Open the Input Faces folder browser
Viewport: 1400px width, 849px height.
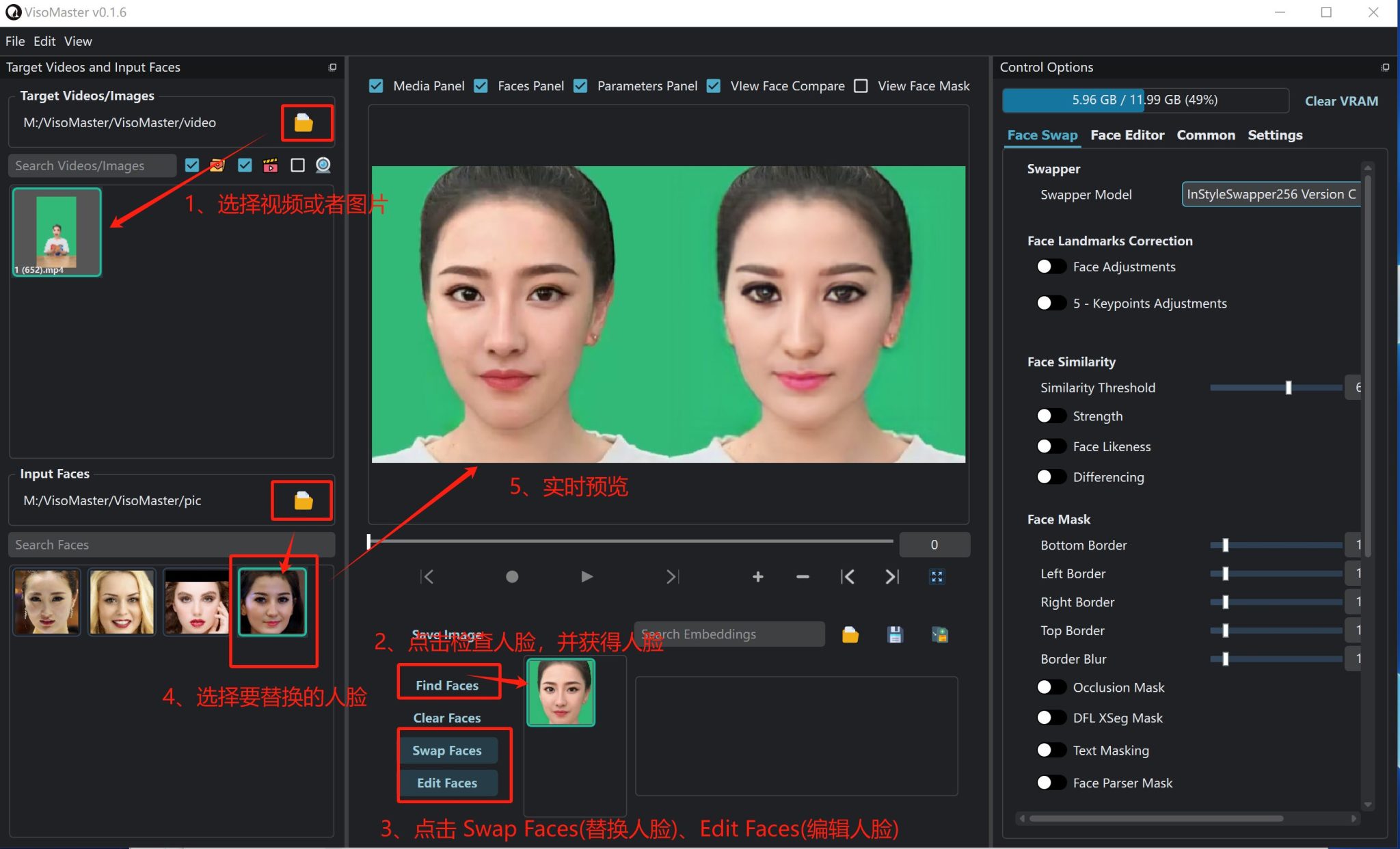(x=304, y=501)
